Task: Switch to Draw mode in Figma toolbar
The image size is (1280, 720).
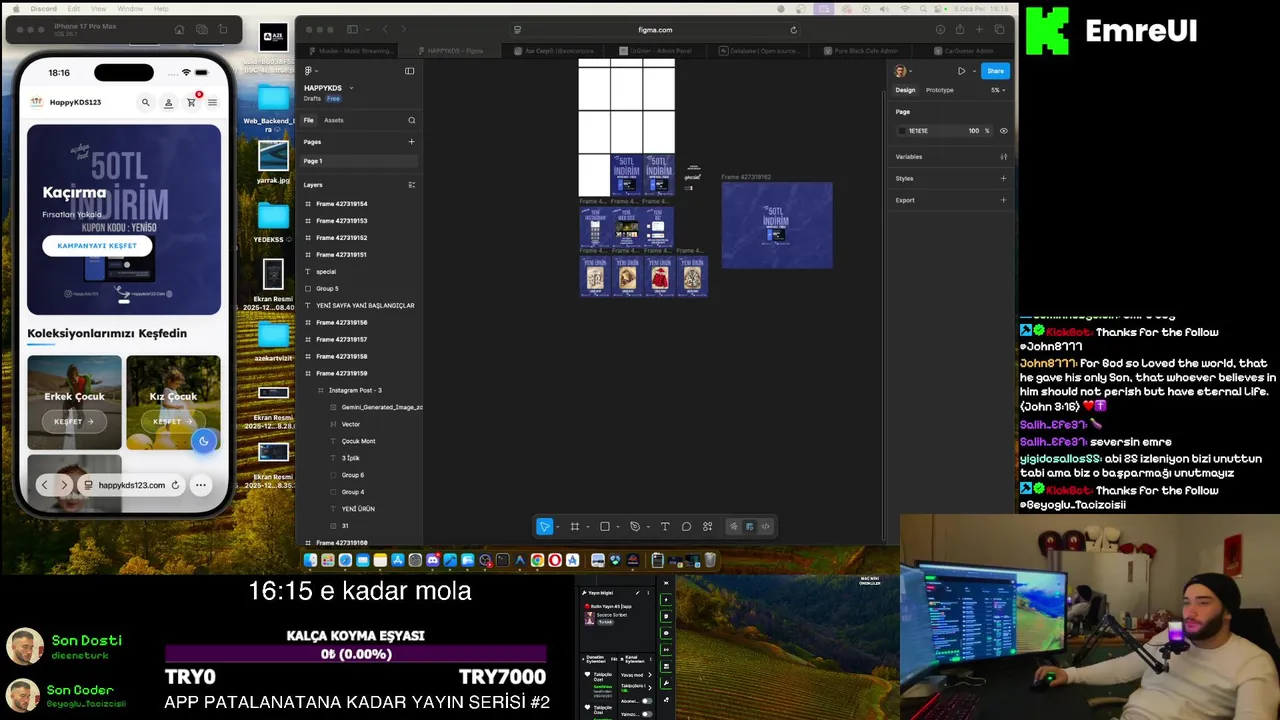Action: point(733,526)
